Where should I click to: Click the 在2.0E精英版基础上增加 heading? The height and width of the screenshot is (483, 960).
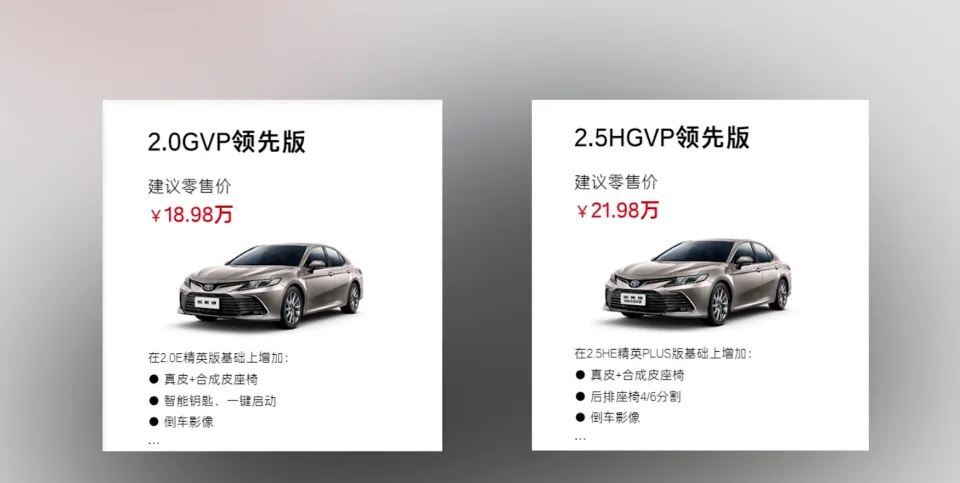218,358
